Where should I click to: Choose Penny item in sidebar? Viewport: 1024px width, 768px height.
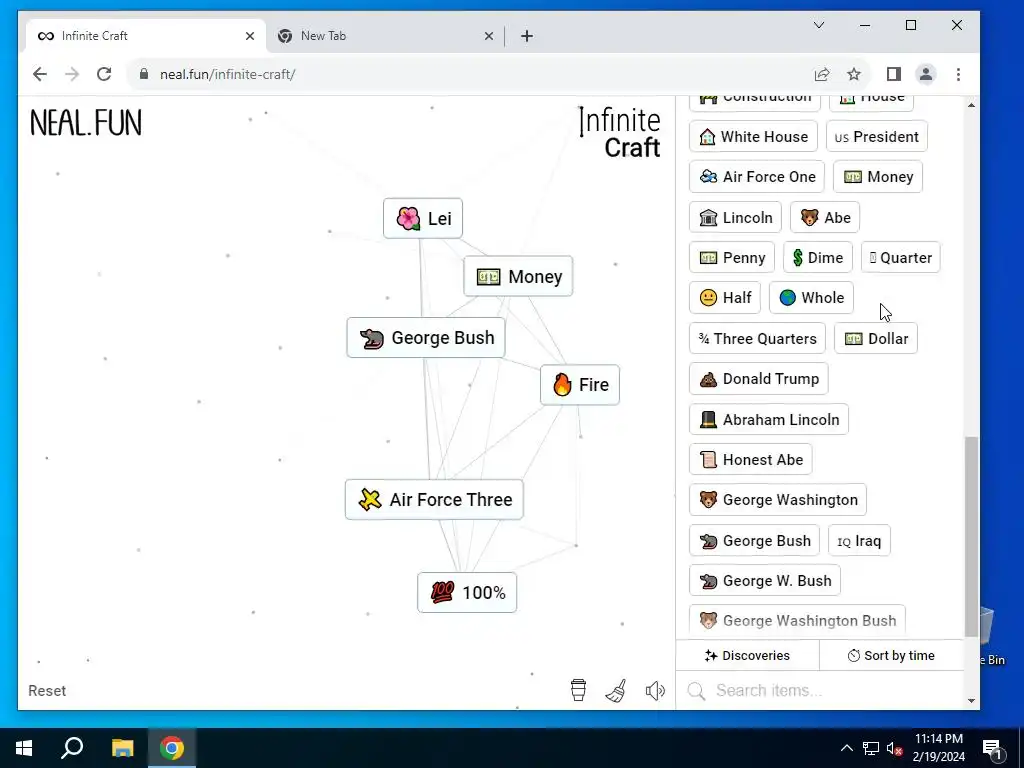click(x=732, y=257)
